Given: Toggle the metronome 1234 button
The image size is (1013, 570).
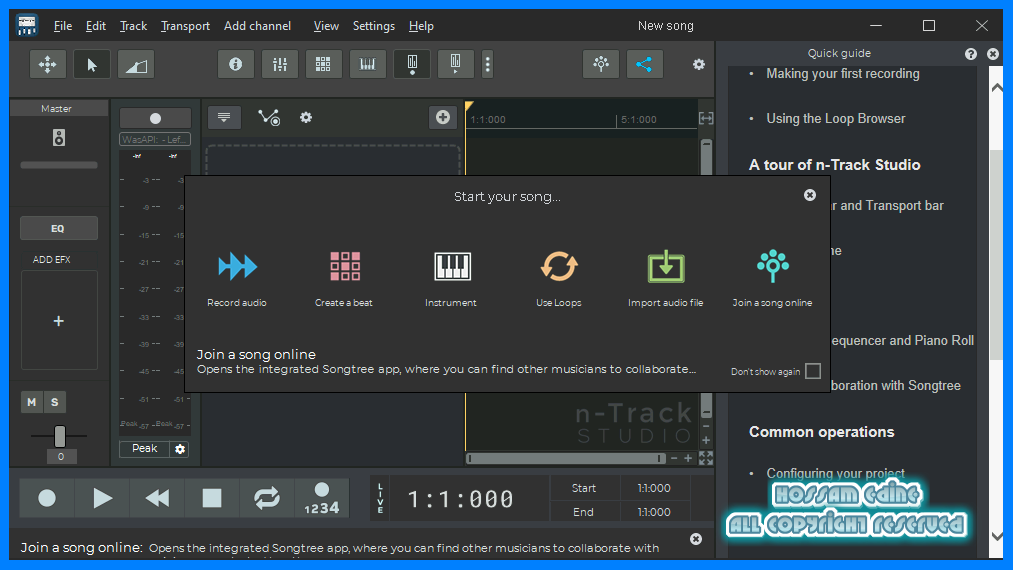Looking at the screenshot, I should pos(322,498).
